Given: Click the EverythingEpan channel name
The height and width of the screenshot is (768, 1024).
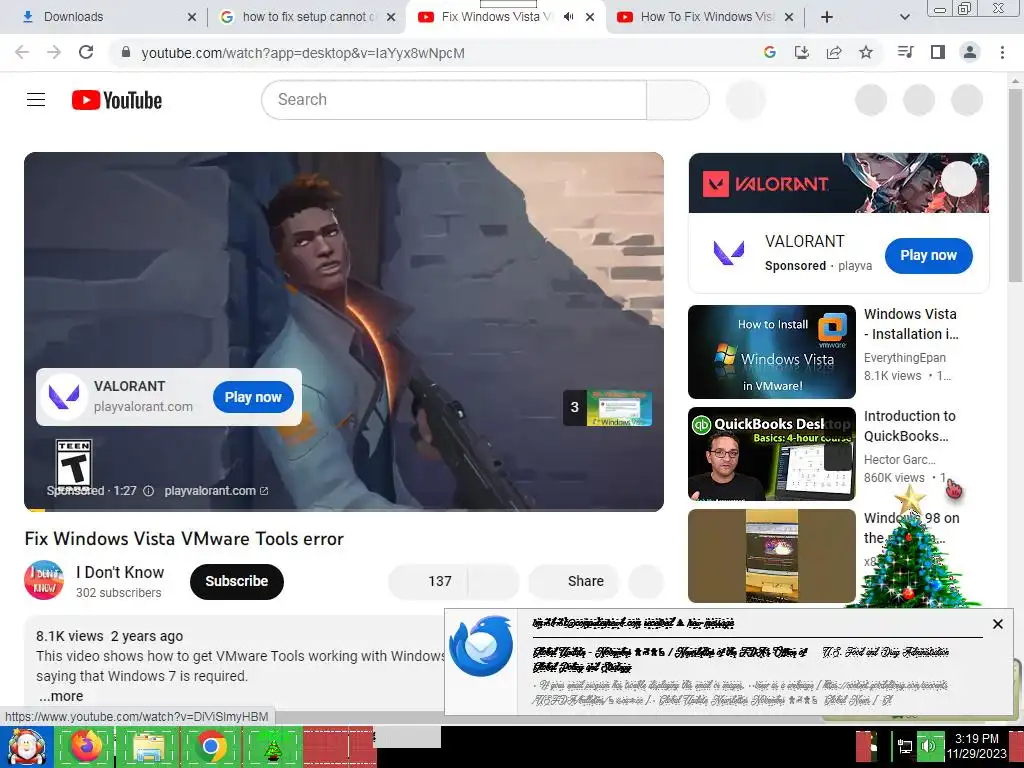Looking at the screenshot, I should (904, 357).
